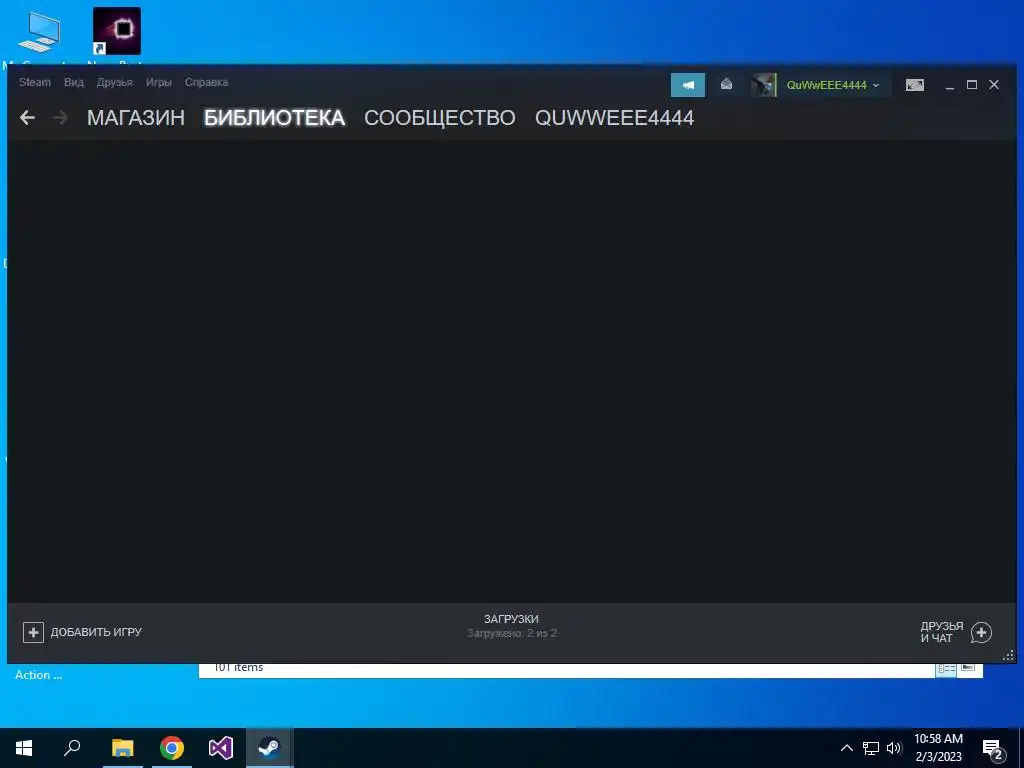Go forward with the right arrow
1024x768 pixels.
tap(60, 118)
